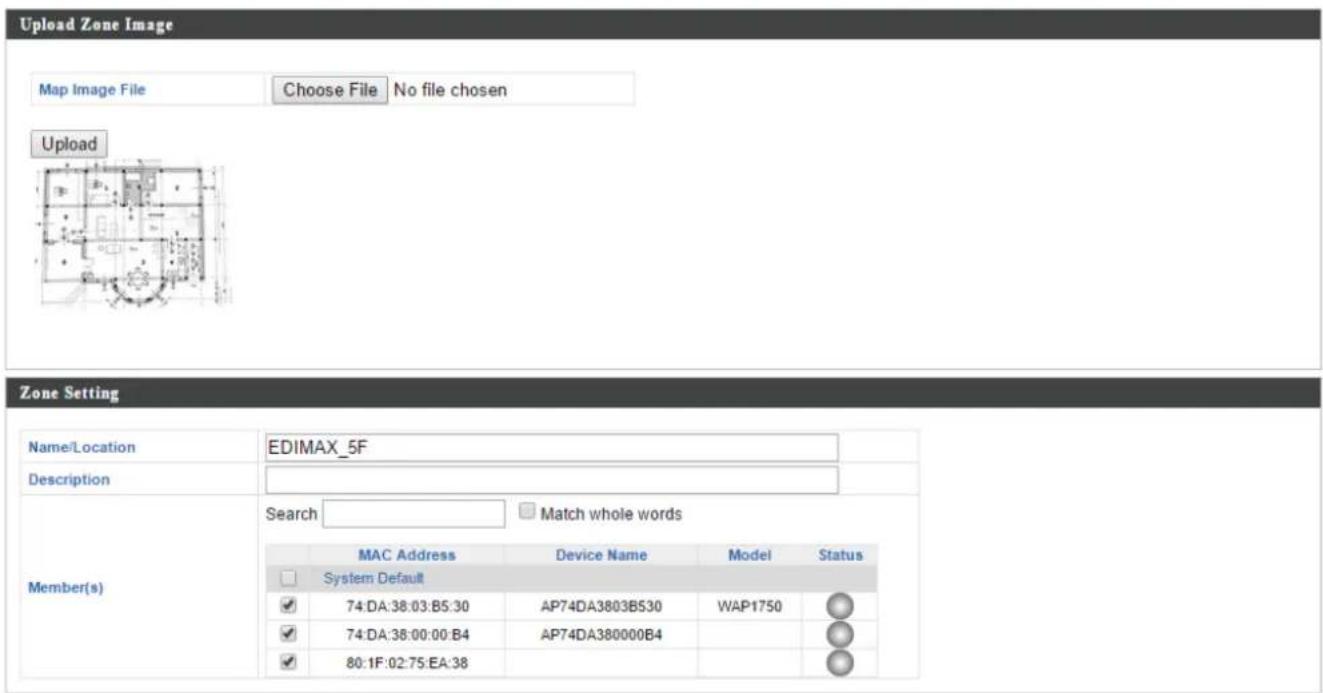Viewport: 1323px width, 693px height.
Task: Click MAC address 74:DA:38:00:00:B4
Action: pyautogui.click(x=407, y=634)
